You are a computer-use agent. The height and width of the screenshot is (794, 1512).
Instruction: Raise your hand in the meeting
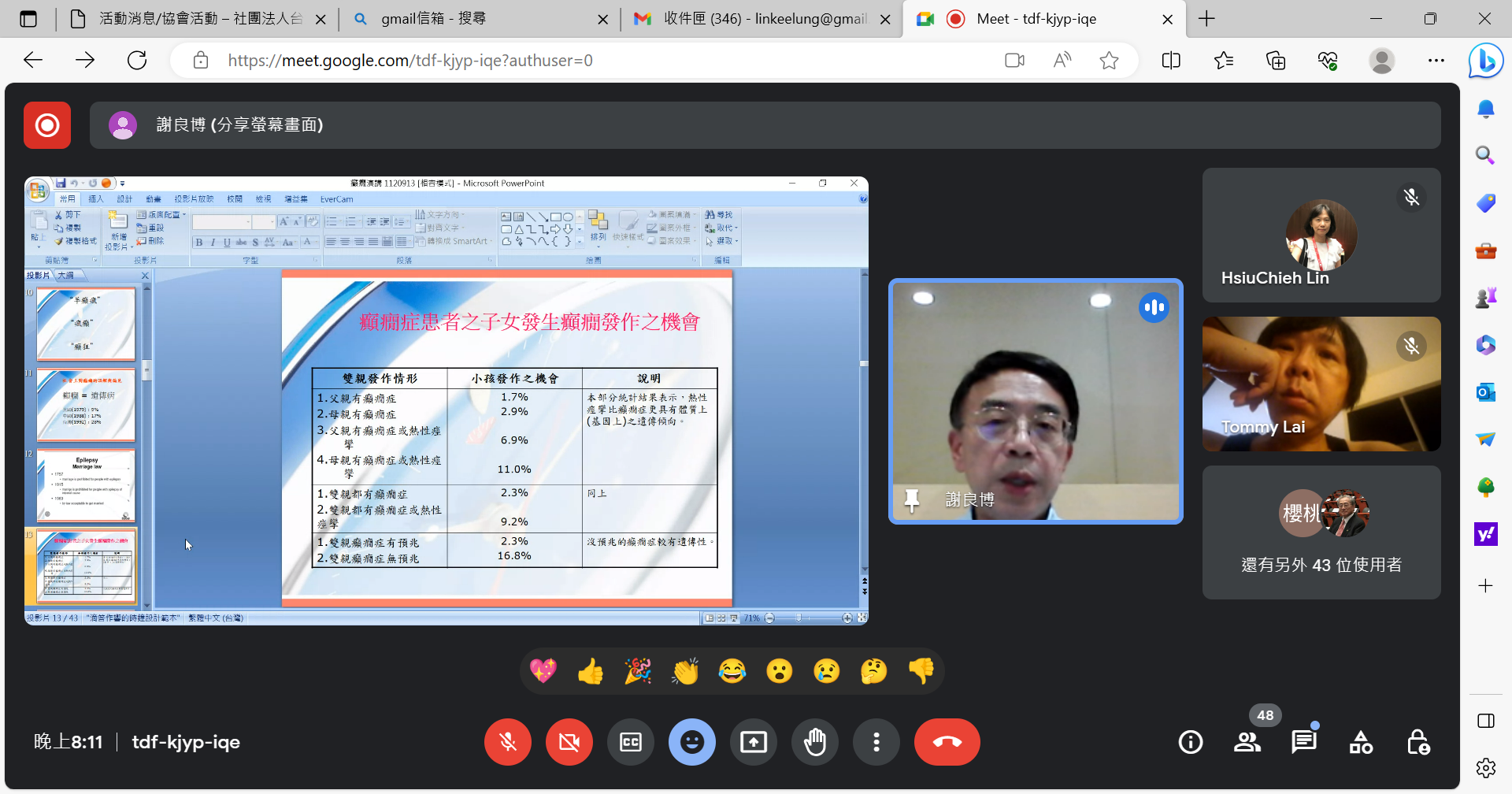[x=815, y=742]
